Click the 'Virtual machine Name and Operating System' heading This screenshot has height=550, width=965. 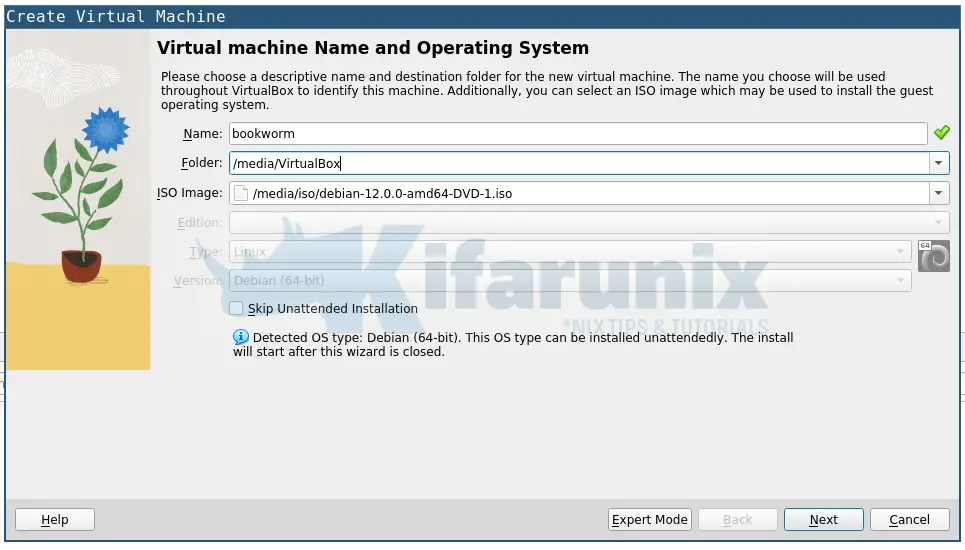[373, 48]
